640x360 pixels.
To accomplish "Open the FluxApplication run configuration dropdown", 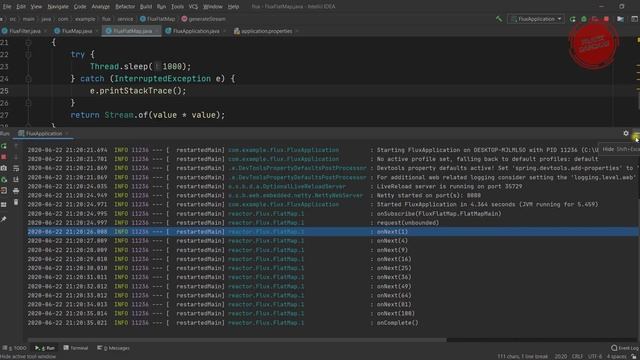I will [536, 19].
